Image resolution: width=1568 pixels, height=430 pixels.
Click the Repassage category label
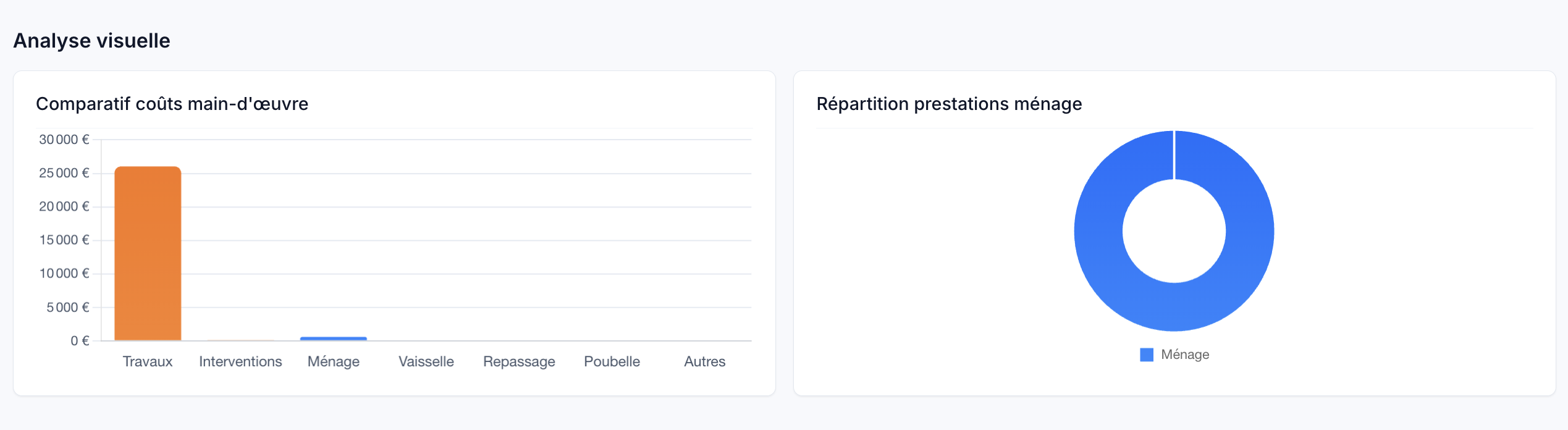click(519, 361)
